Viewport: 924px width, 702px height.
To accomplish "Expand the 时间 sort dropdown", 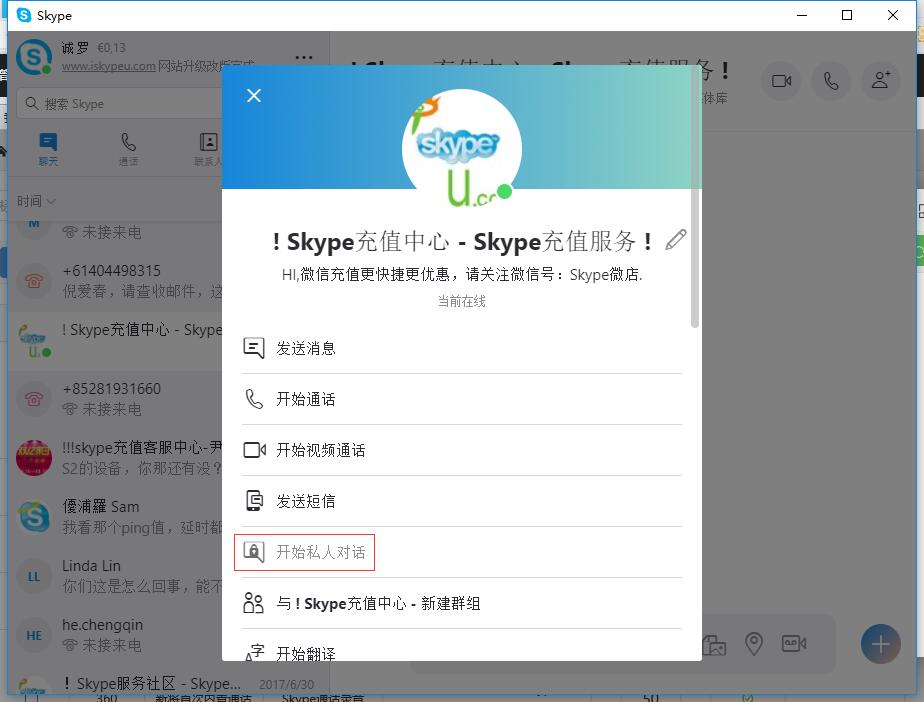I will coord(36,201).
